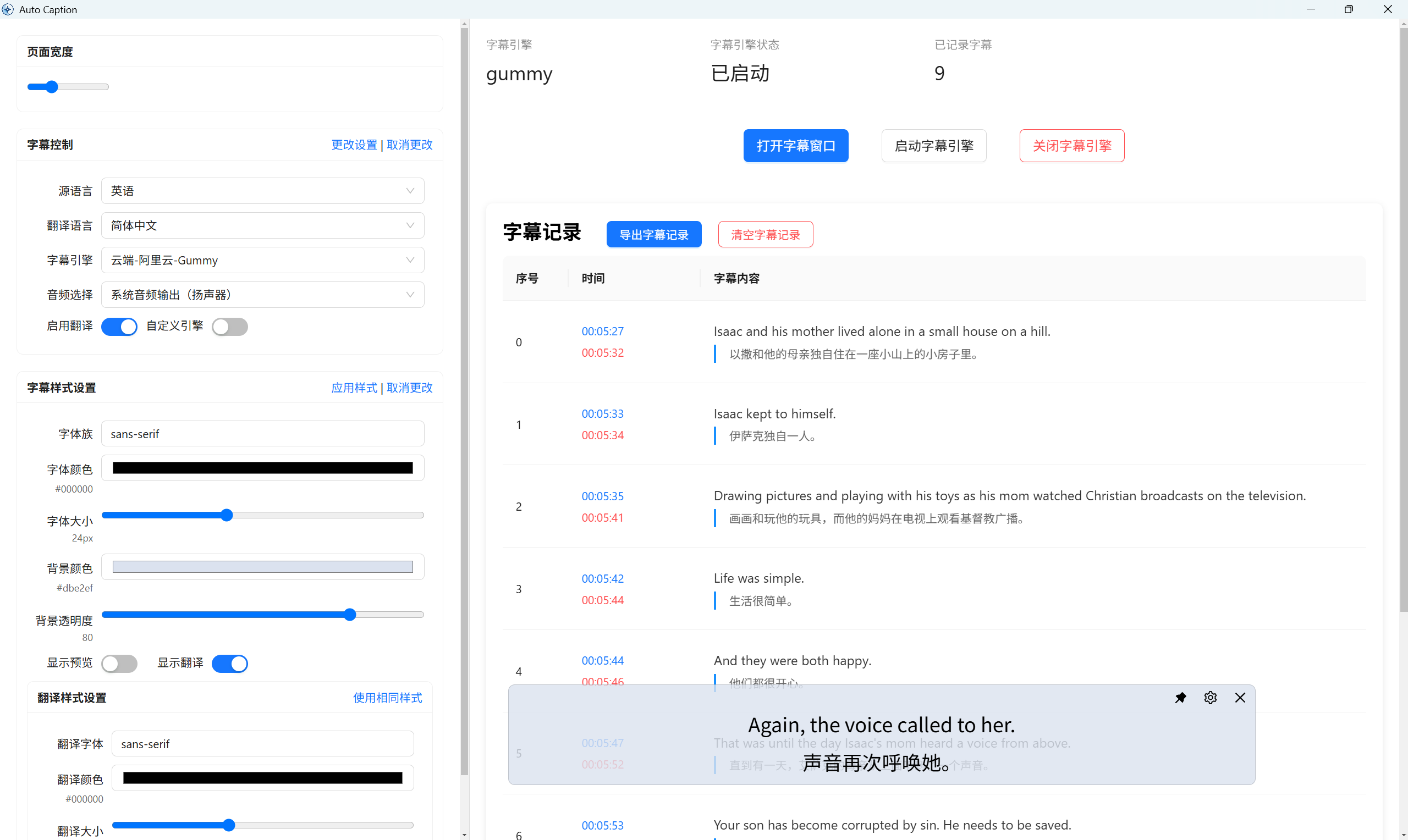
Task: Restore down the application window
Action: 1349,9
